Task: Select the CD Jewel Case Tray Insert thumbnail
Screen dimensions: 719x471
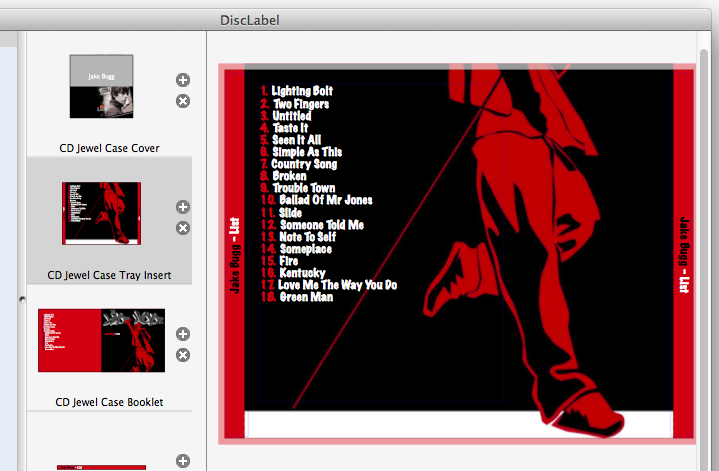Action: 101,213
